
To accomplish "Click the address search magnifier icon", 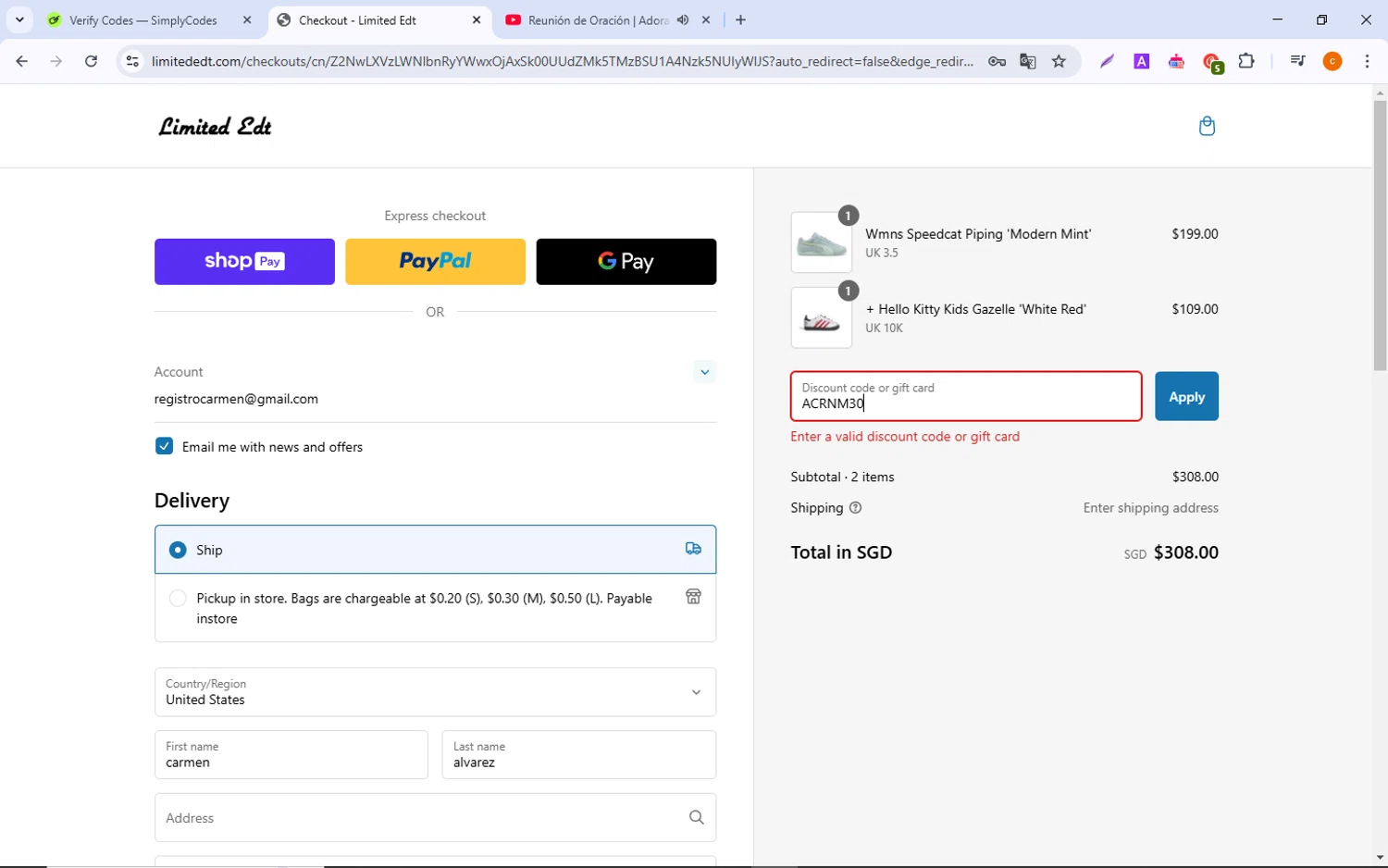I will point(696,817).
